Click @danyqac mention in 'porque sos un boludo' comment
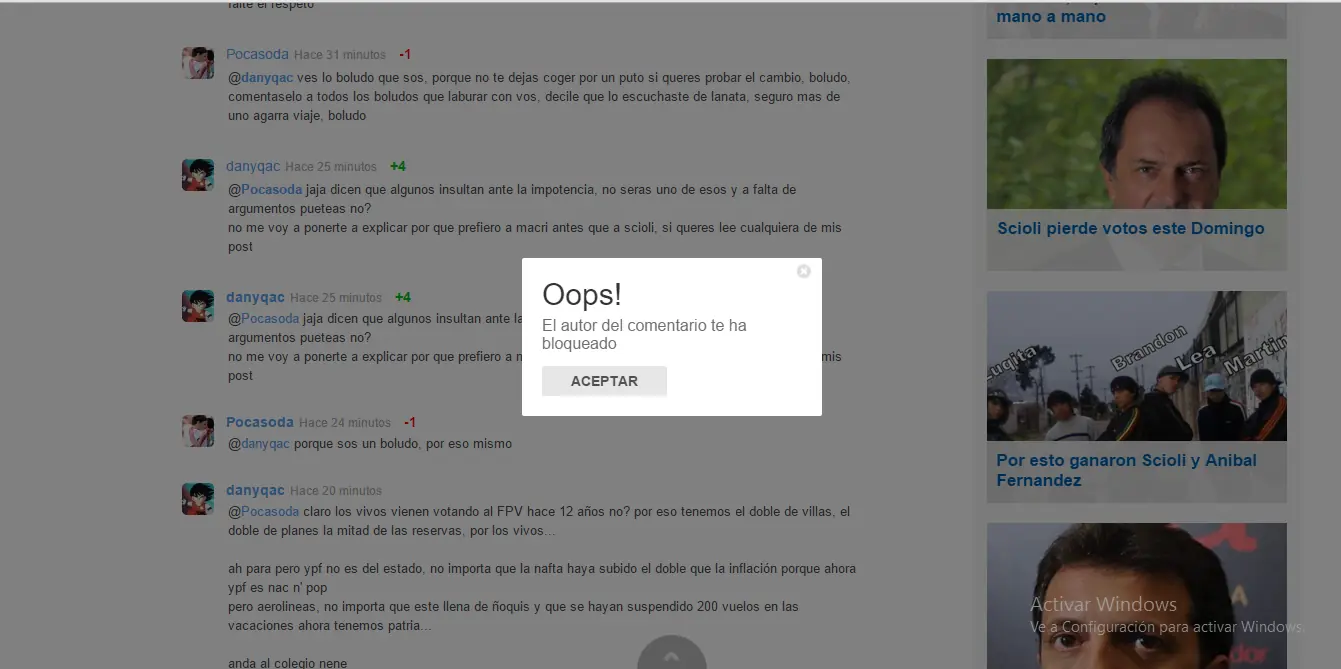 point(259,443)
